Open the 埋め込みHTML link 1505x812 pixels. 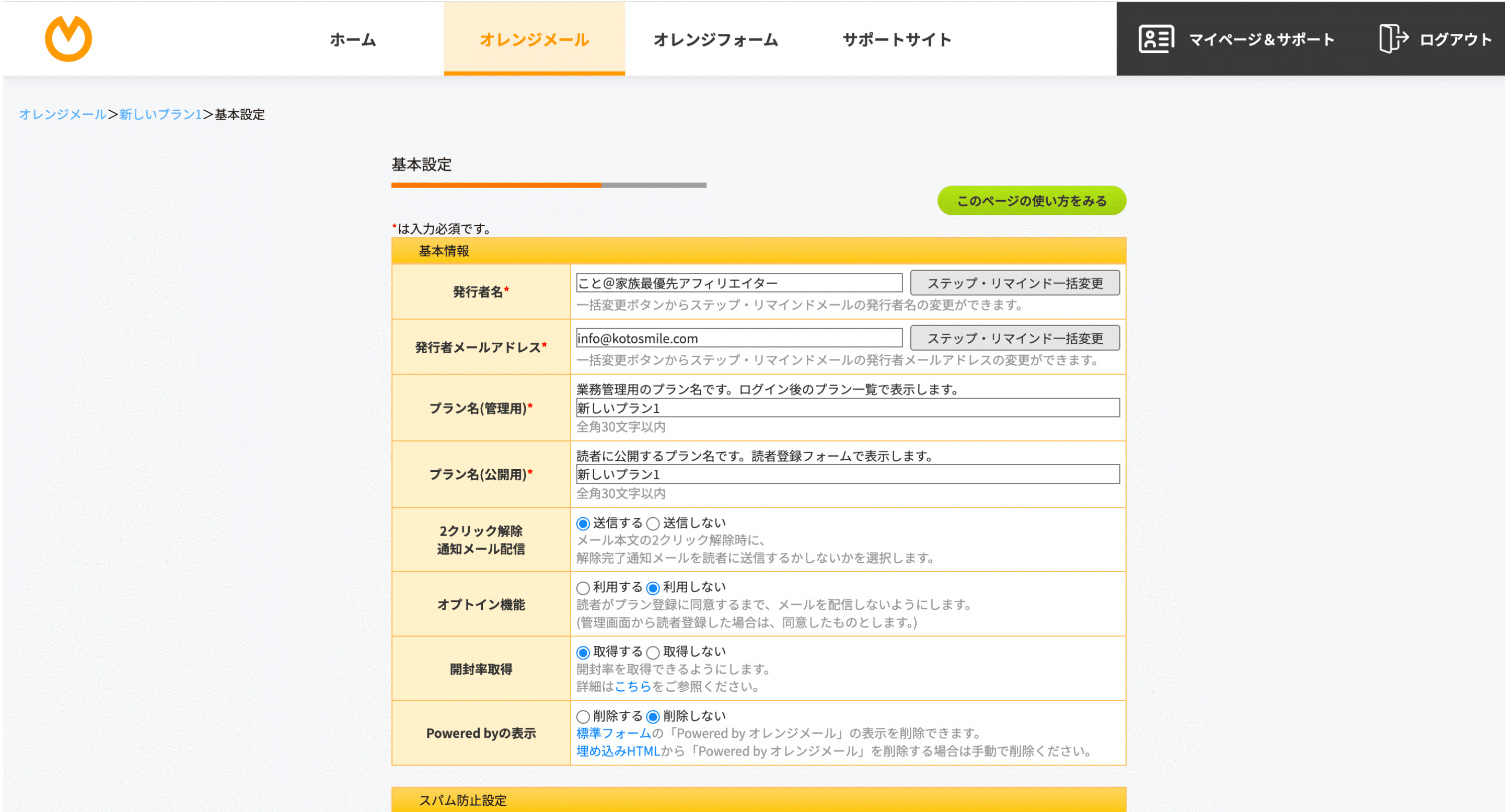tap(618, 751)
